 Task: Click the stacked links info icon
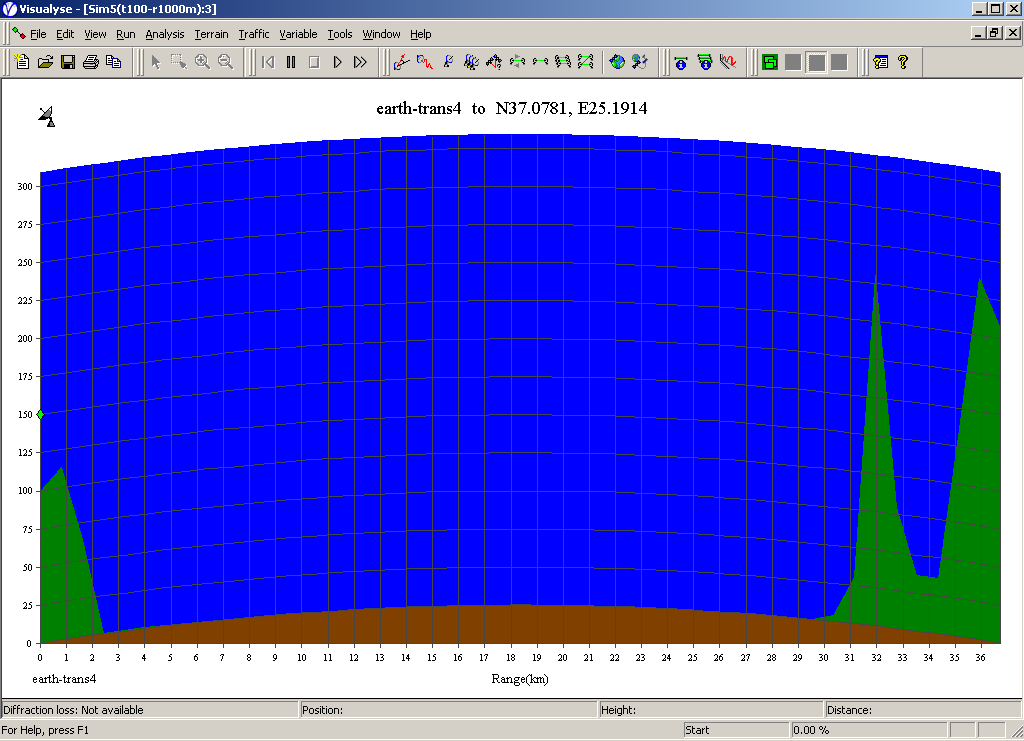click(705, 62)
